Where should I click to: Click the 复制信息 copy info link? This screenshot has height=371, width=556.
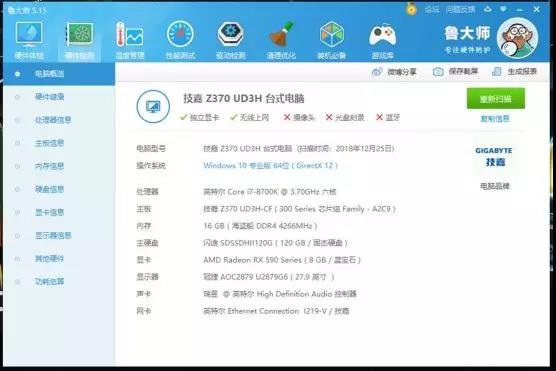(495, 119)
